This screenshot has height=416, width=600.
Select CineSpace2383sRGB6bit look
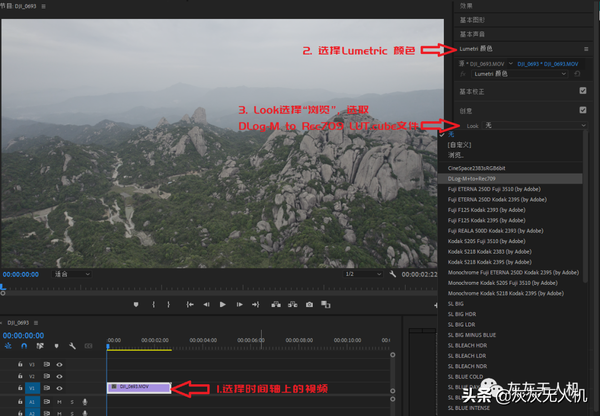point(476,168)
